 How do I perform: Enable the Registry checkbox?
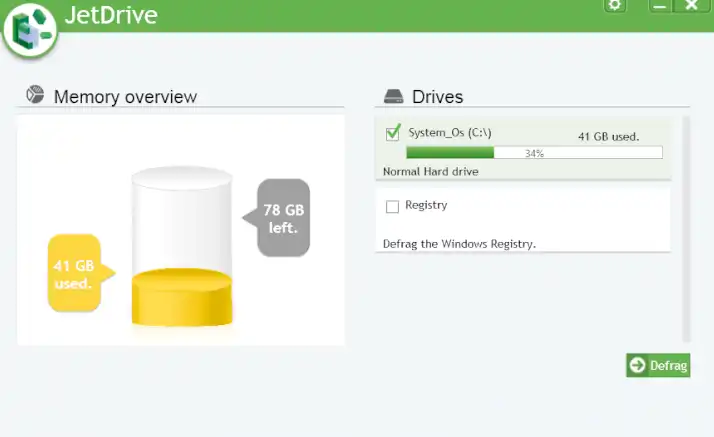pos(392,206)
